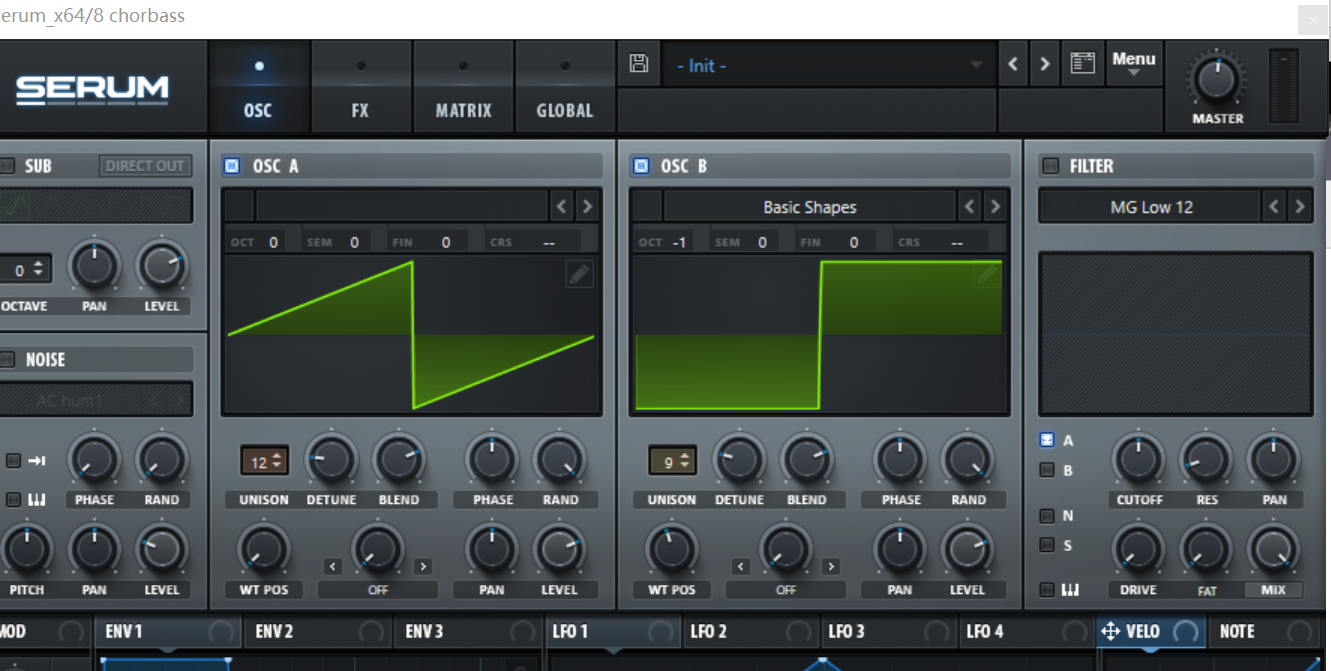Click the OSC B waveform display
Image resolution: width=1331 pixels, height=671 pixels.
coord(819,335)
